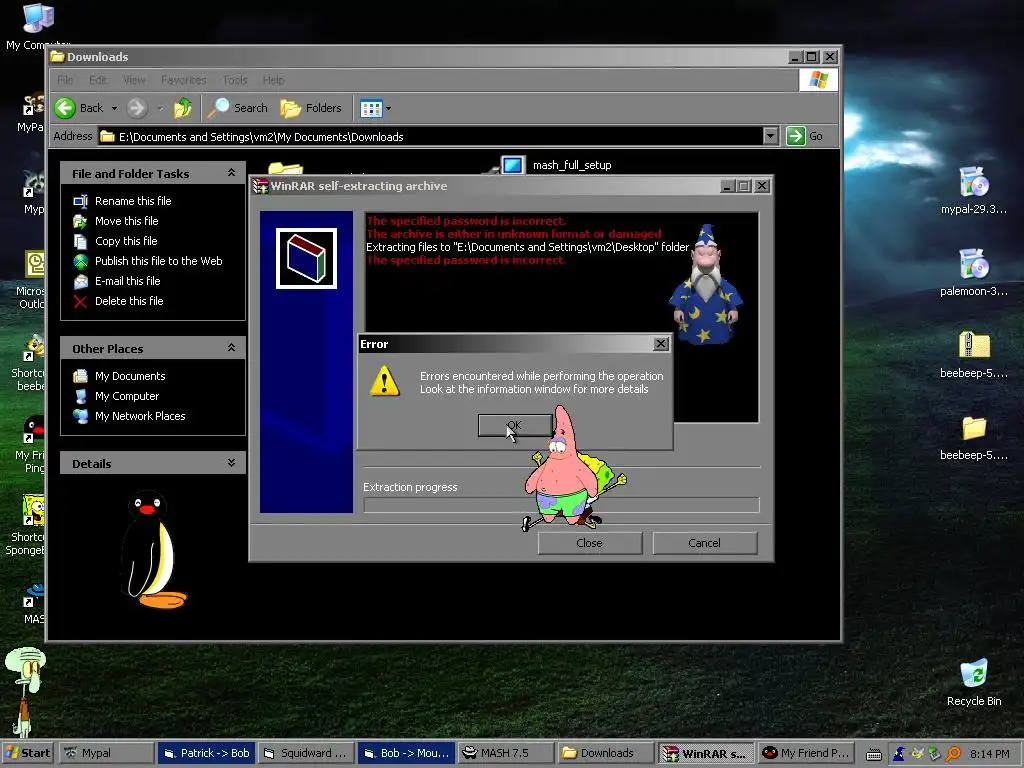
Task: Click the 8:14 PM clock
Action: 989,754
